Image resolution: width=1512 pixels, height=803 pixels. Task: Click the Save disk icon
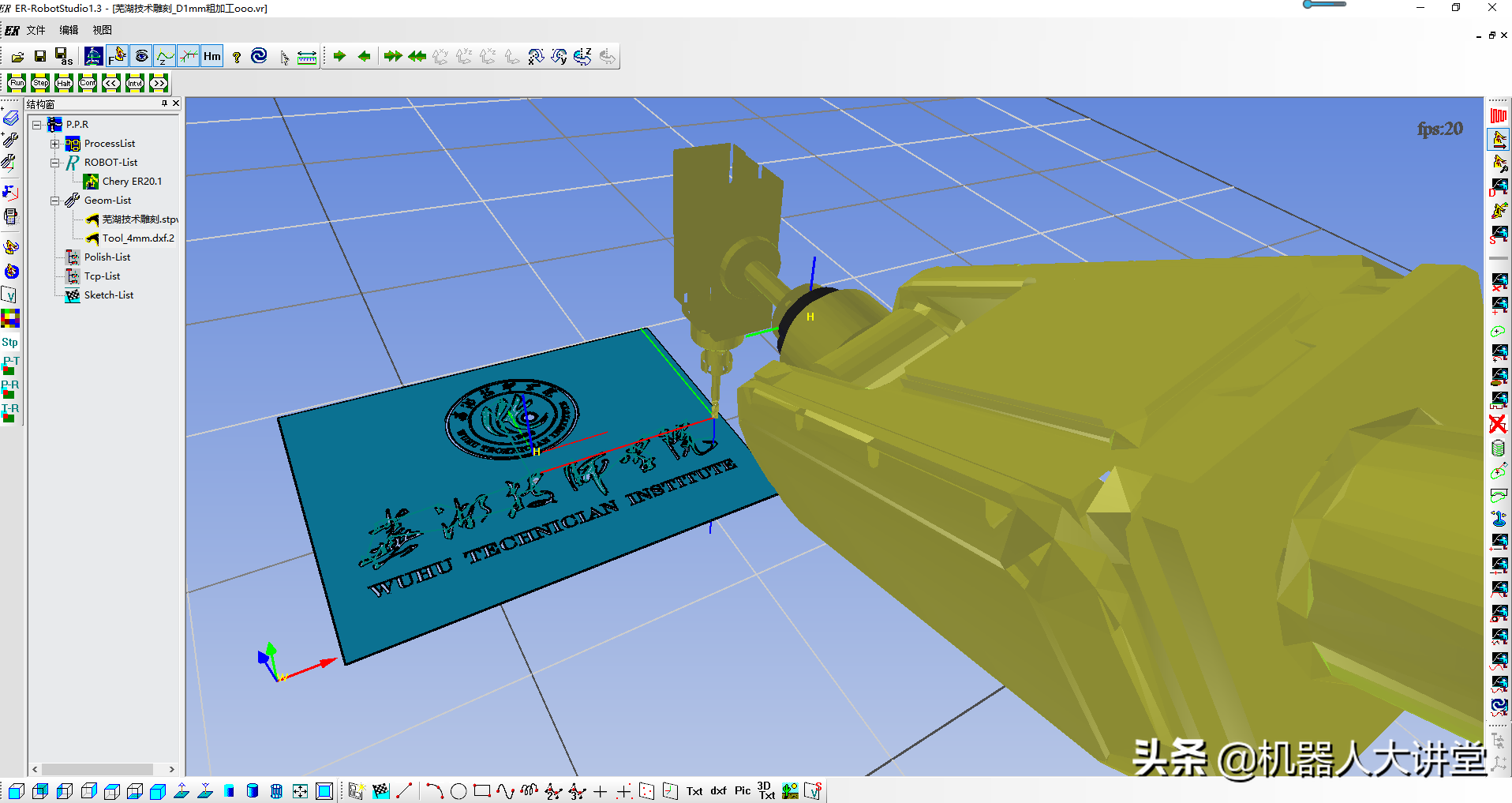[x=40, y=57]
